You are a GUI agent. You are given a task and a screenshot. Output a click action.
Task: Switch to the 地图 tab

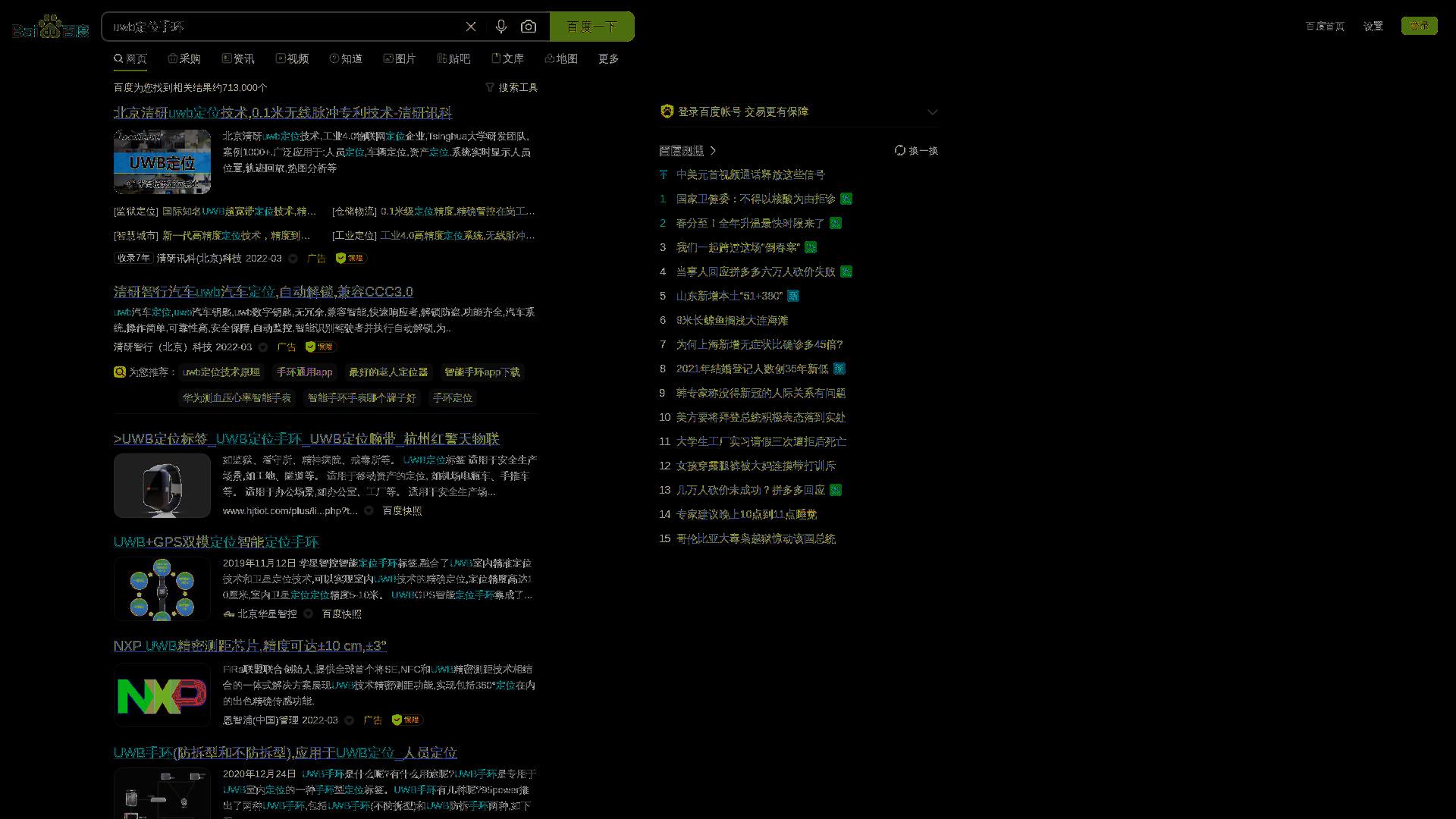561,58
